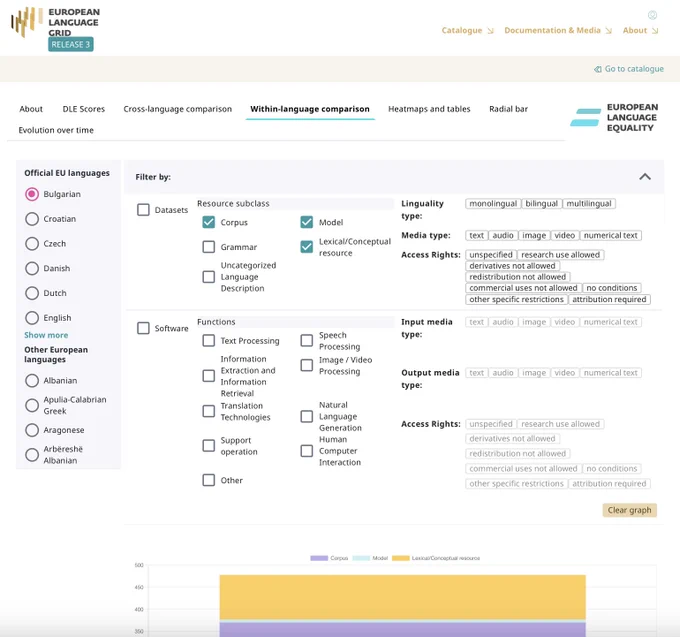Click the purple Corpus bar segment
Image resolution: width=680 pixels, height=637 pixels.
pos(402,630)
